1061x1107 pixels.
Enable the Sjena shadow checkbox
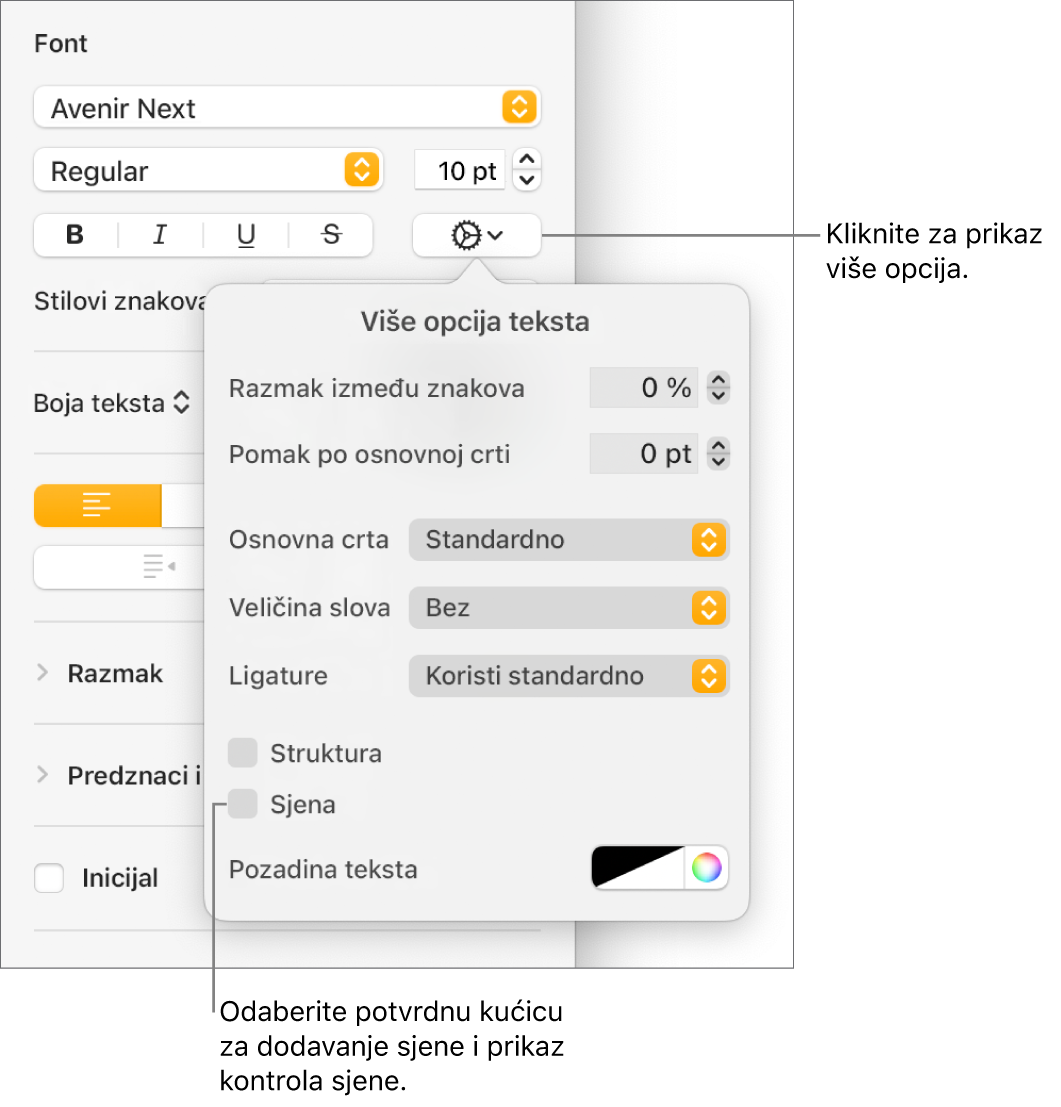click(x=243, y=803)
